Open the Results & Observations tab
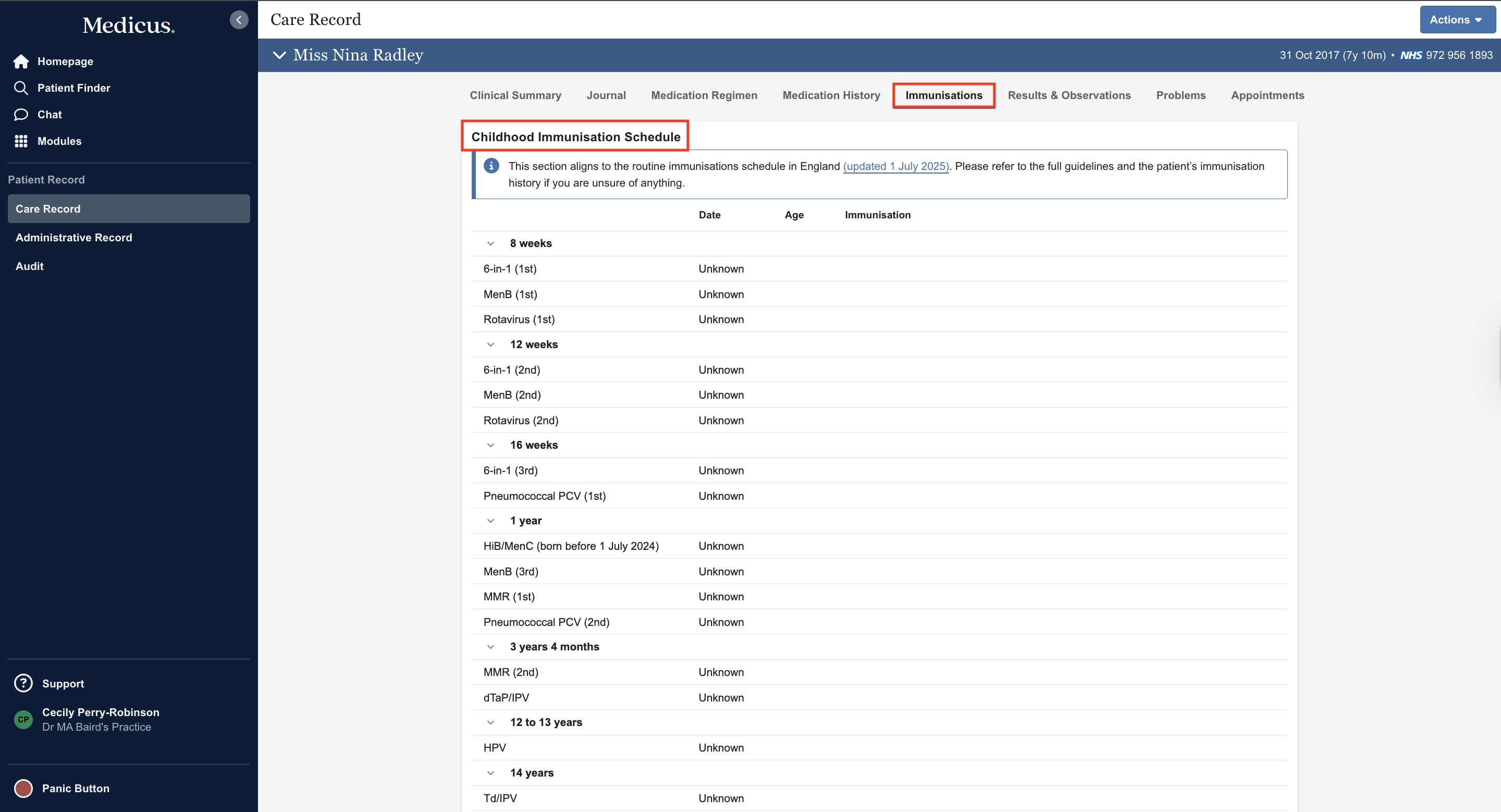Viewport: 1501px width, 812px height. point(1068,95)
